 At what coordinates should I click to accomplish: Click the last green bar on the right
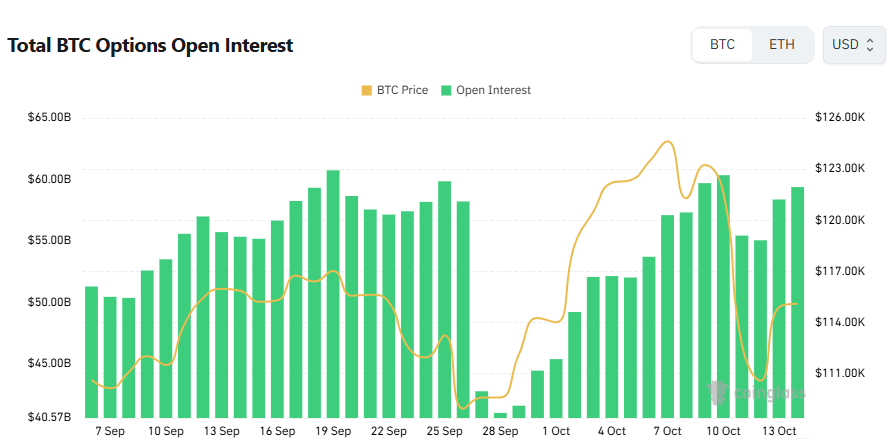[x=797, y=302]
